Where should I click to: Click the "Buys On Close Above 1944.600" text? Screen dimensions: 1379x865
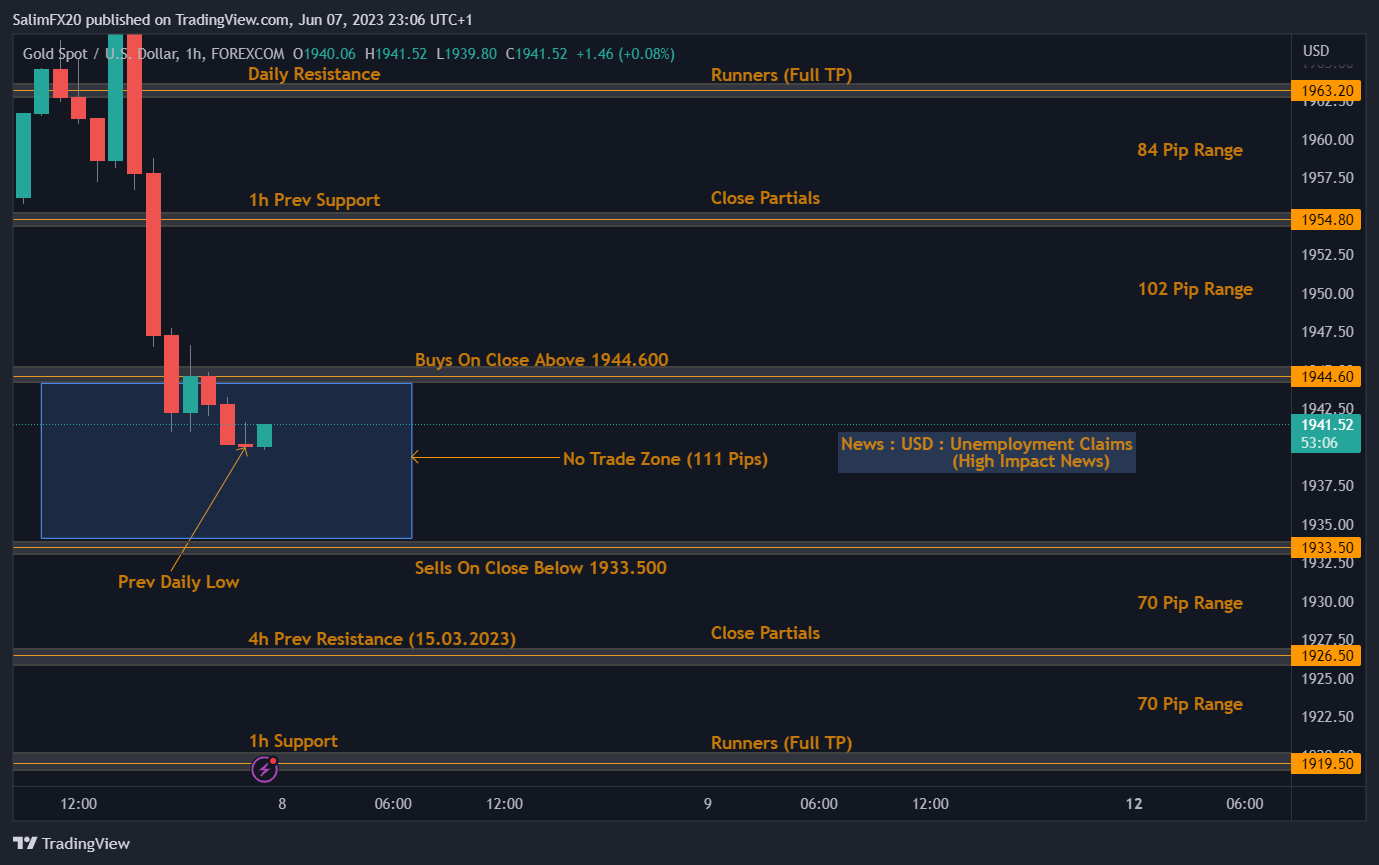[x=541, y=360]
